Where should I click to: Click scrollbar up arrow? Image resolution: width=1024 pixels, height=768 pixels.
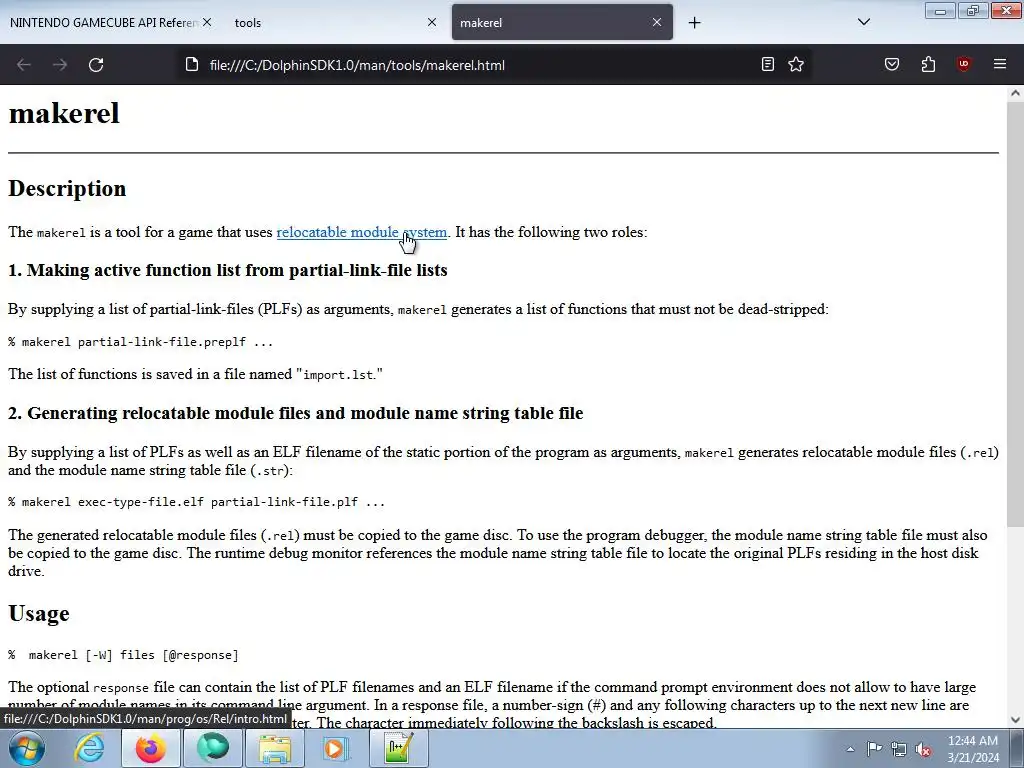[1015, 93]
